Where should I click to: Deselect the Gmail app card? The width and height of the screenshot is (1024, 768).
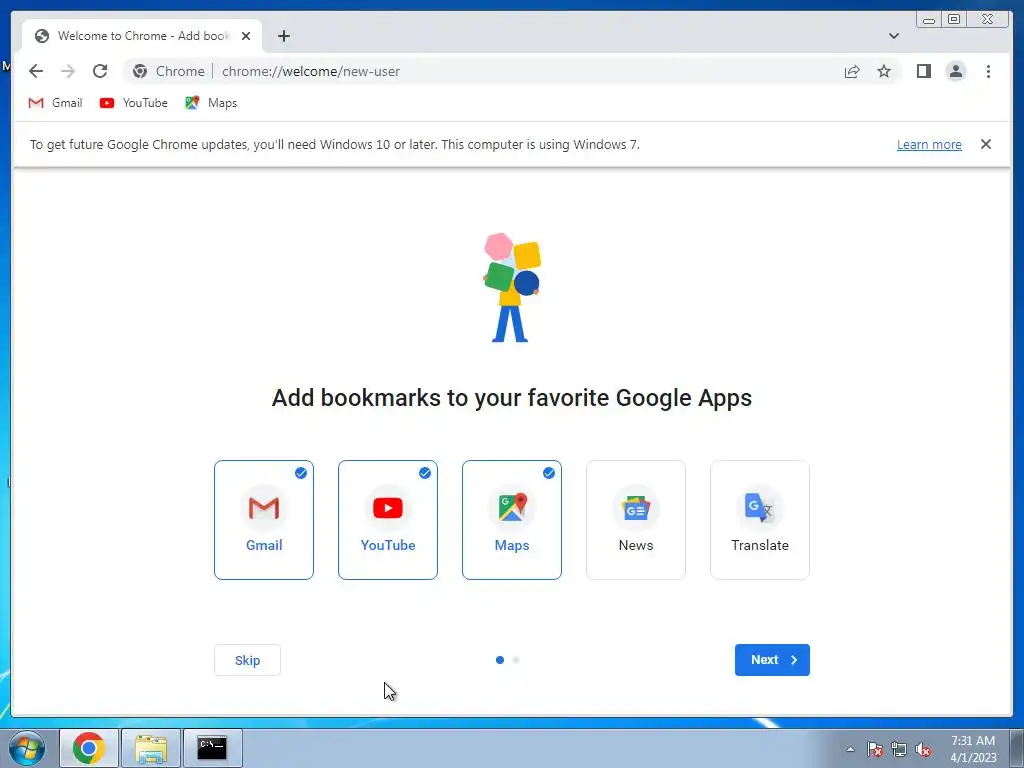point(264,520)
